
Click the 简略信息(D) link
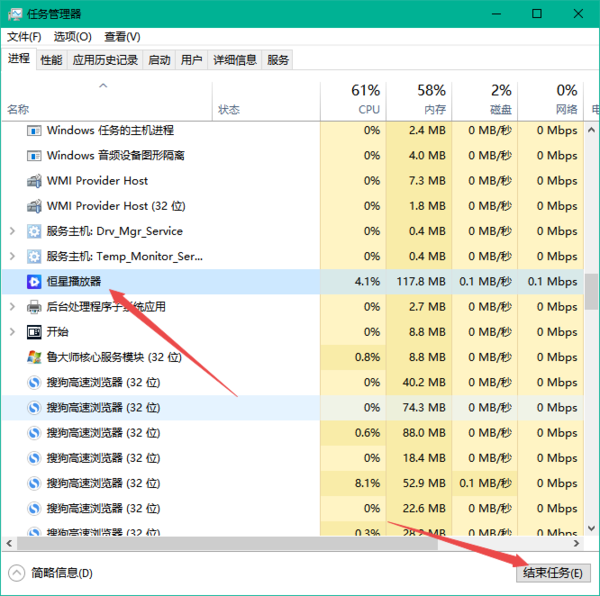pos(62,573)
